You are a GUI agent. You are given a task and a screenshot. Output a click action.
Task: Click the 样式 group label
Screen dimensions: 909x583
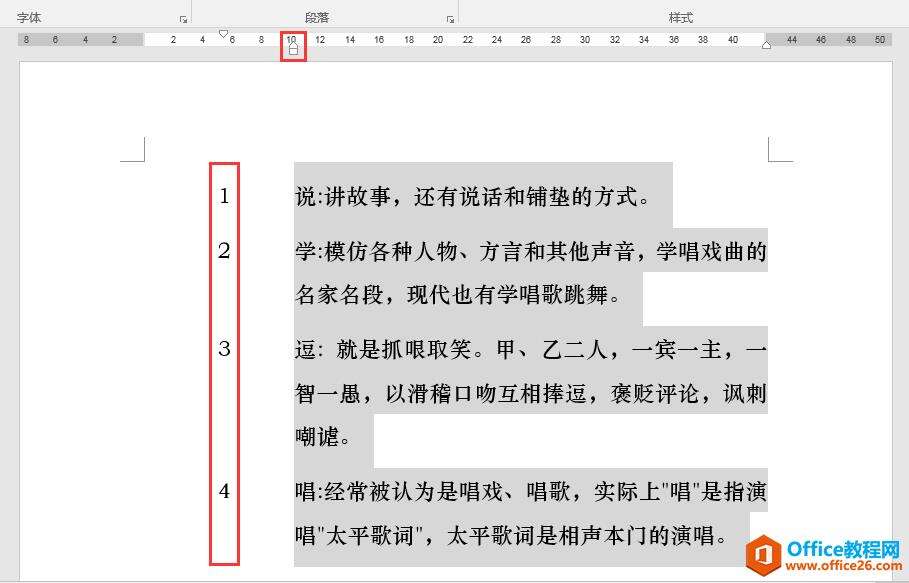coord(681,18)
